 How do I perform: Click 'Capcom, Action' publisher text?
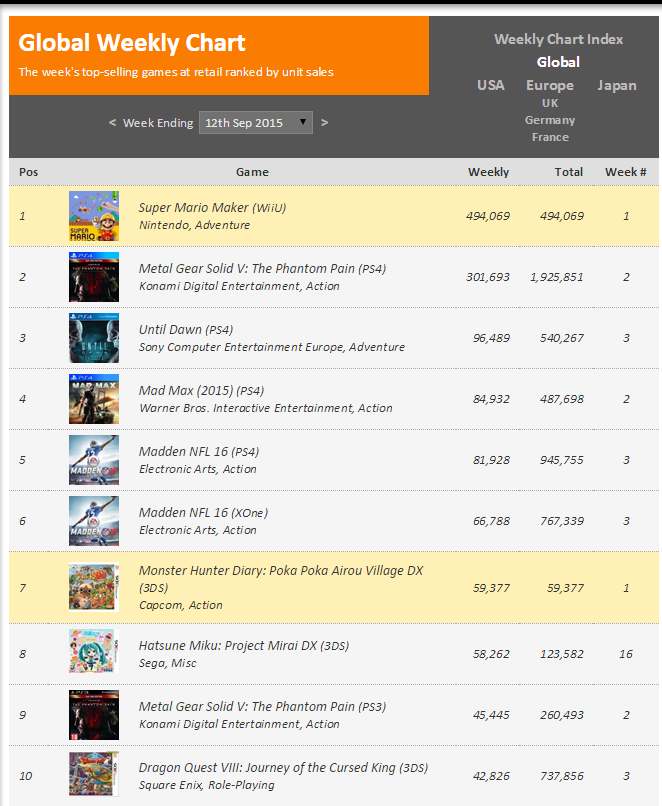pos(181,606)
